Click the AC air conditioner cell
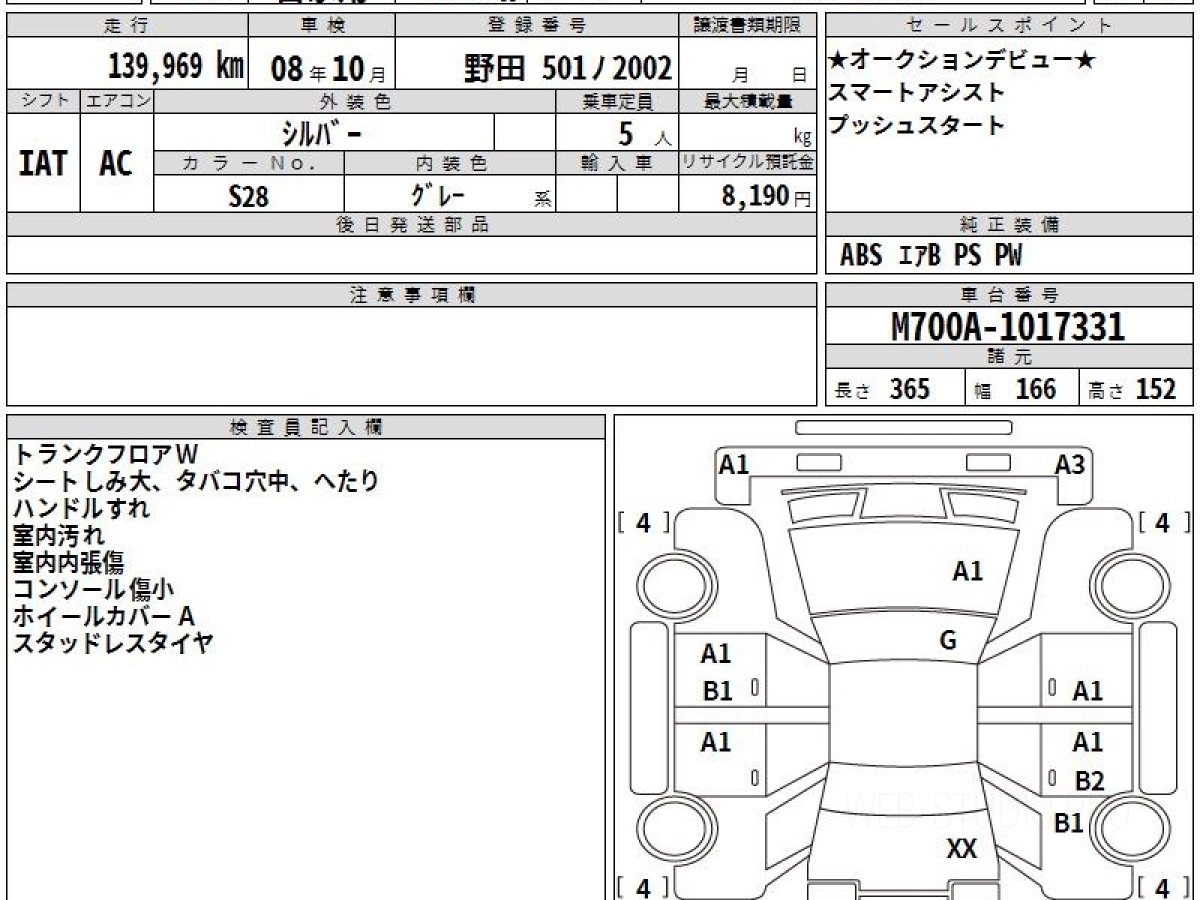Viewport: 1200px width, 900px height. [x=116, y=163]
